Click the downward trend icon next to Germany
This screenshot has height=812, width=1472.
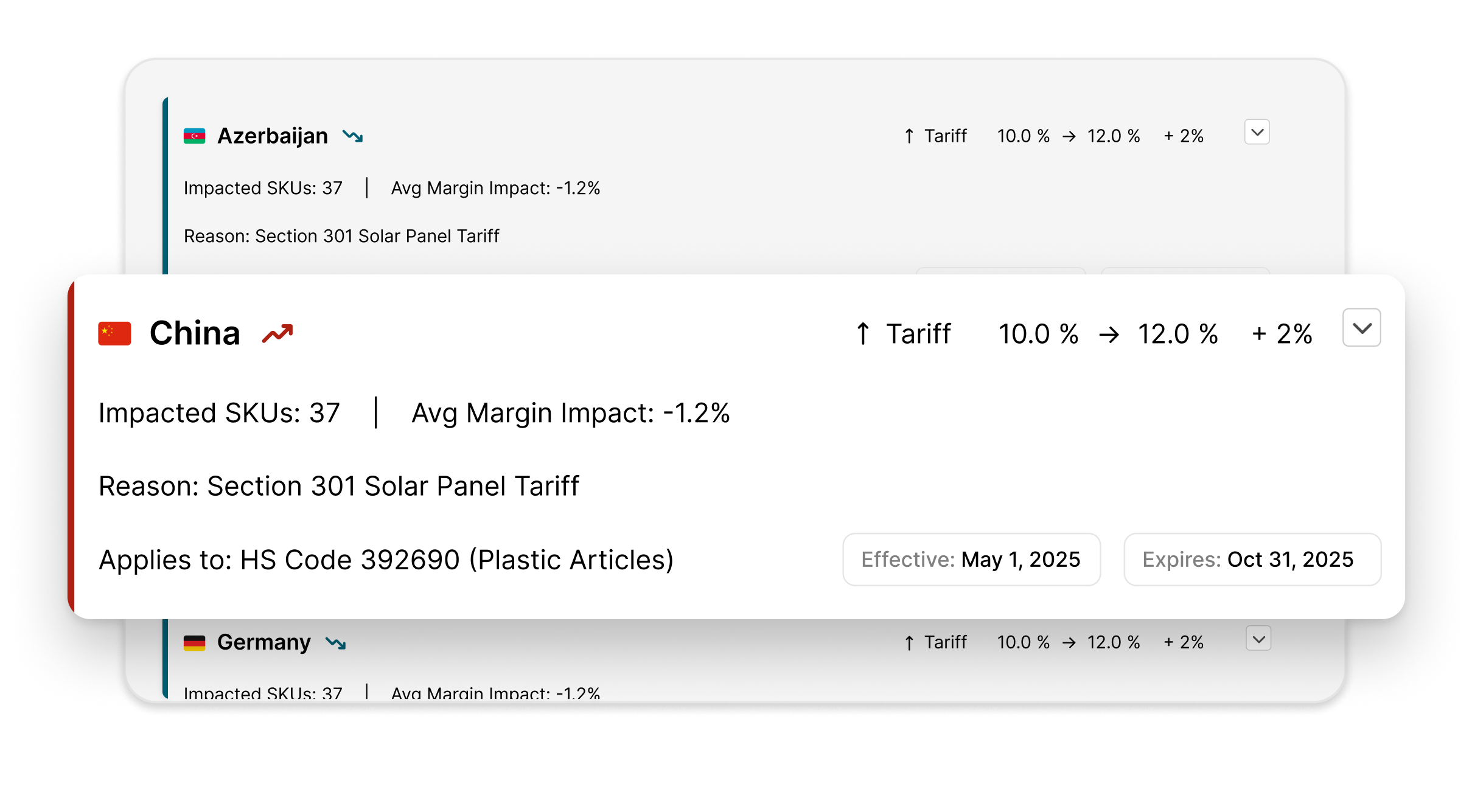coord(335,642)
